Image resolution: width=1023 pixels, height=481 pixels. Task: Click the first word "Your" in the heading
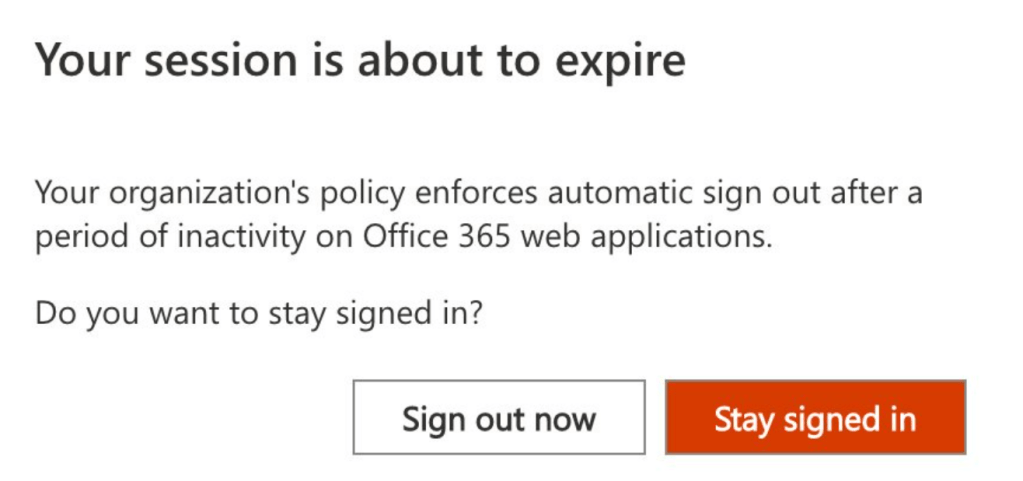[78, 61]
